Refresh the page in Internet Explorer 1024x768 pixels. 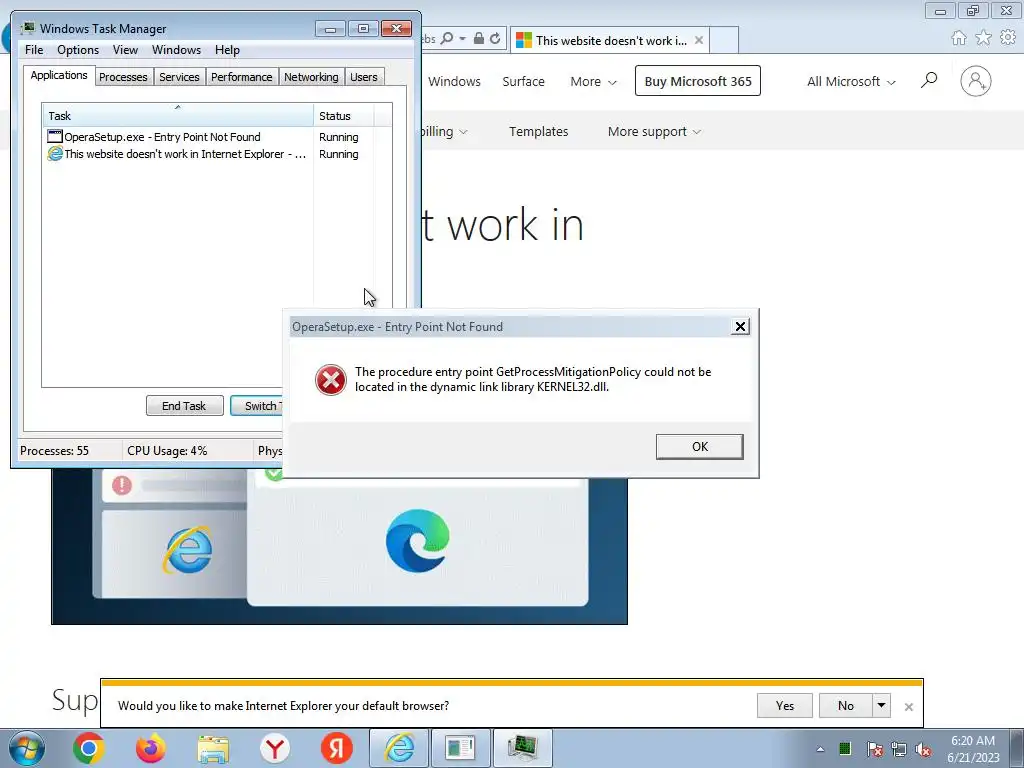click(495, 39)
